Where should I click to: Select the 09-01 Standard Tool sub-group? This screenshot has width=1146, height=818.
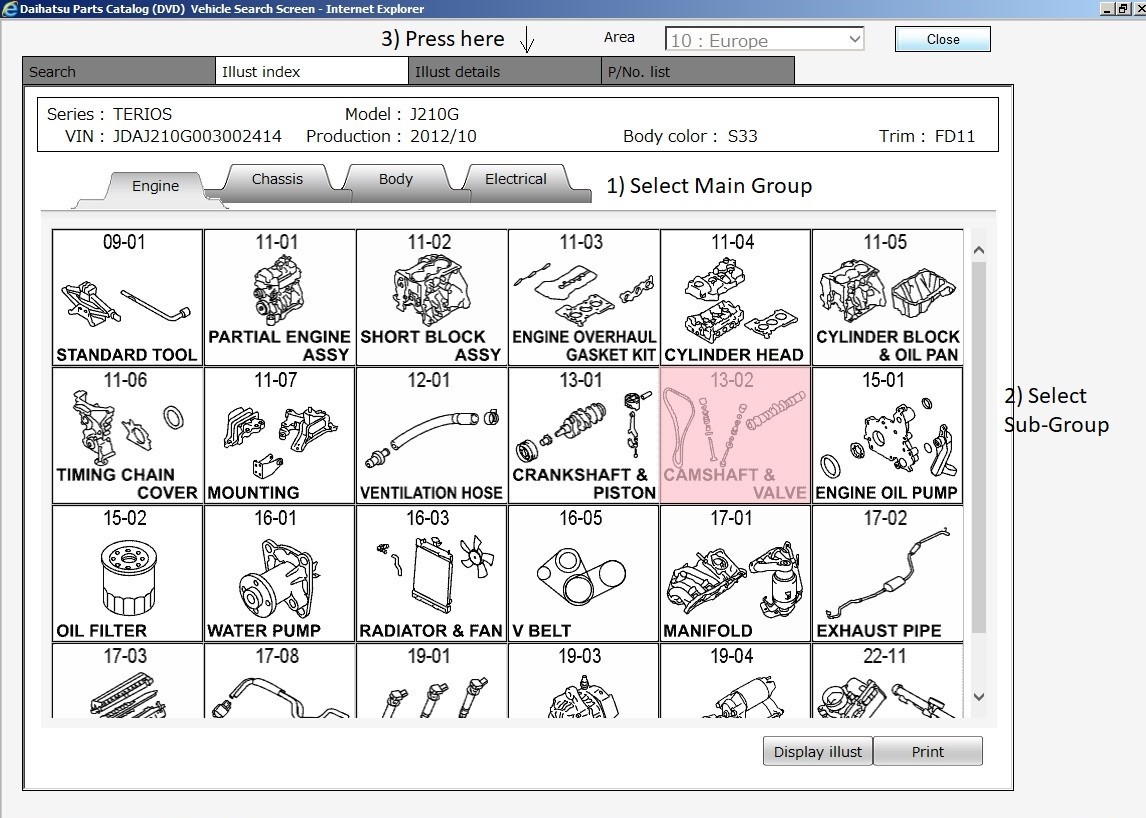tap(127, 298)
